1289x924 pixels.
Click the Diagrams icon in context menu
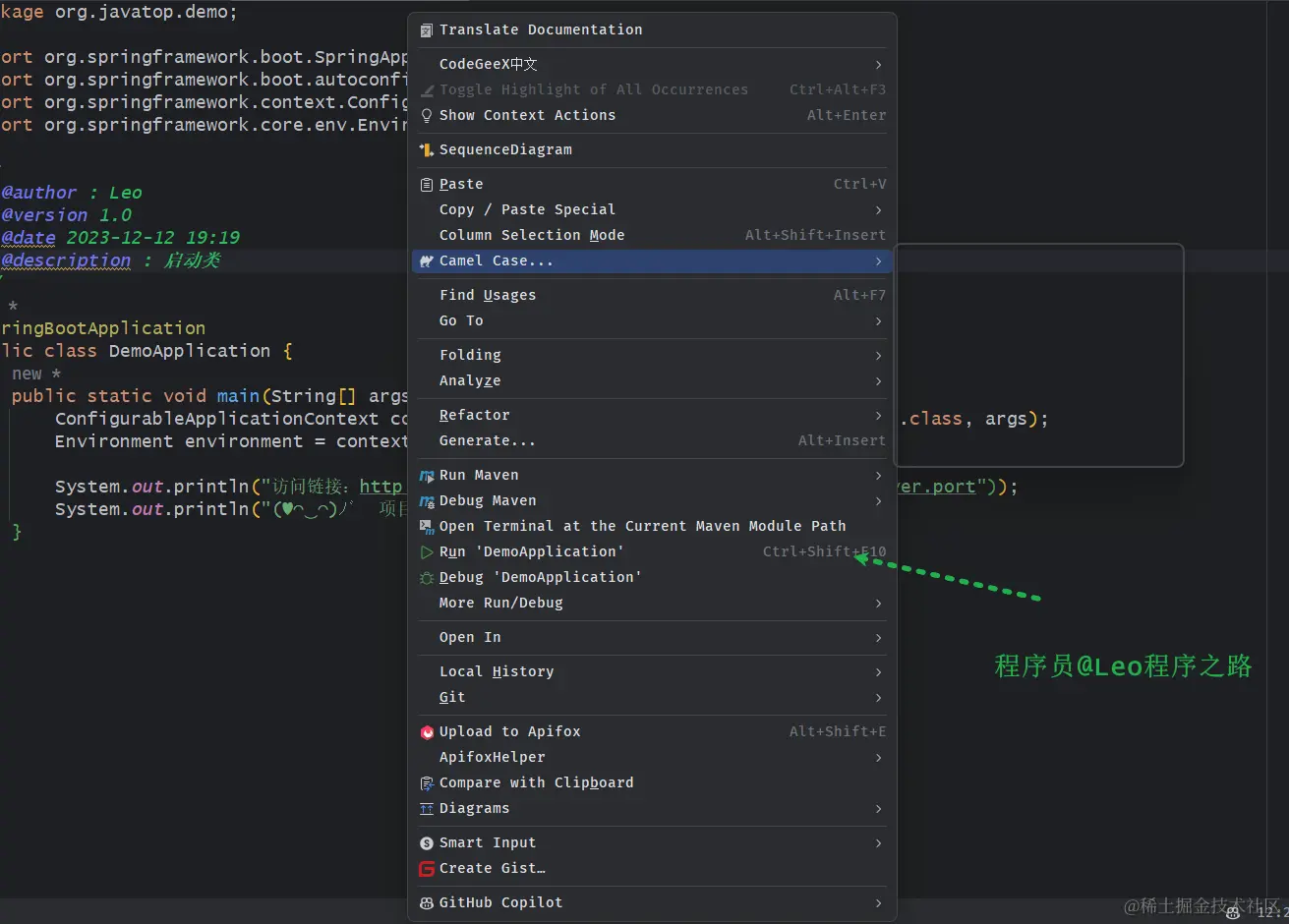click(426, 808)
